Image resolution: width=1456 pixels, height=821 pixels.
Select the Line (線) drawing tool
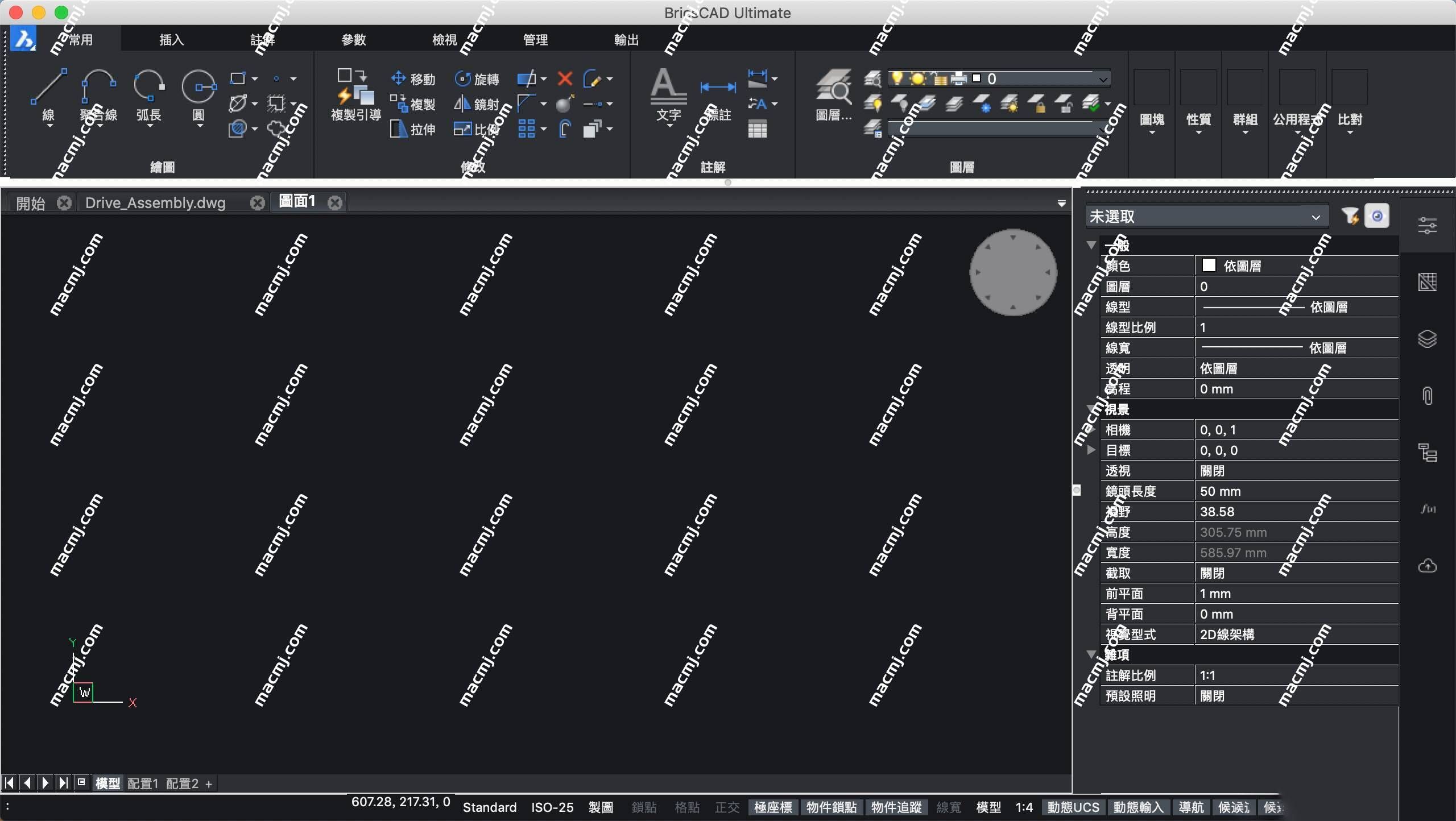click(x=48, y=96)
